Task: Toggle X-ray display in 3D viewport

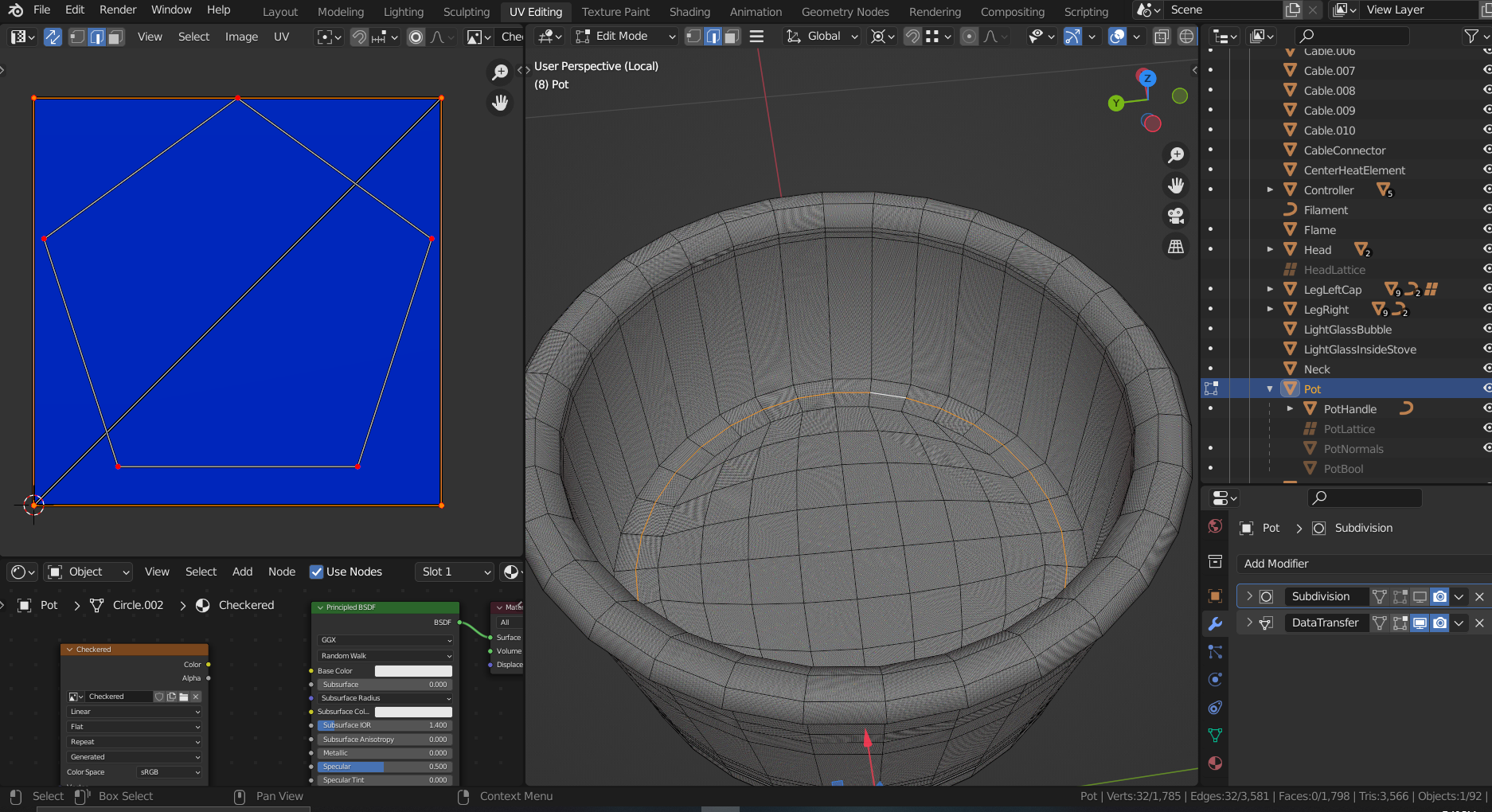Action: click(x=1162, y=37)
